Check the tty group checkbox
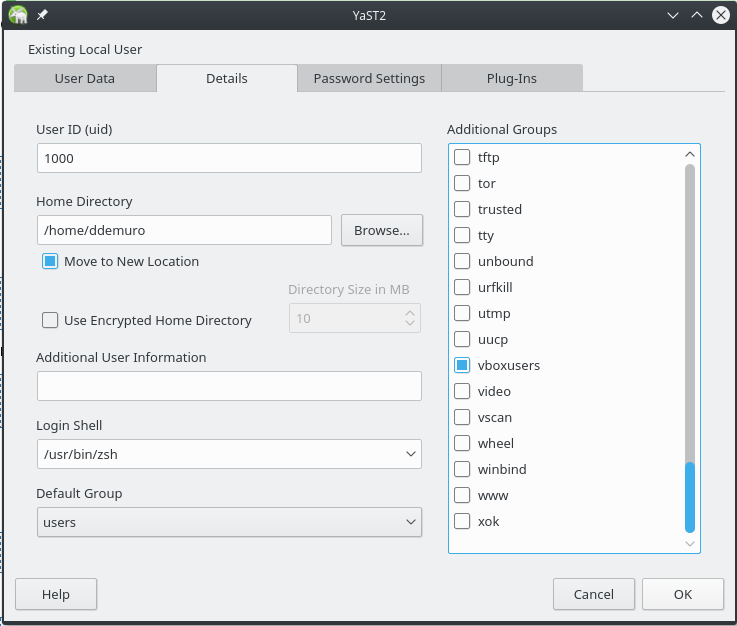This screenshot has width=737, height=626. tap(462, 235)
